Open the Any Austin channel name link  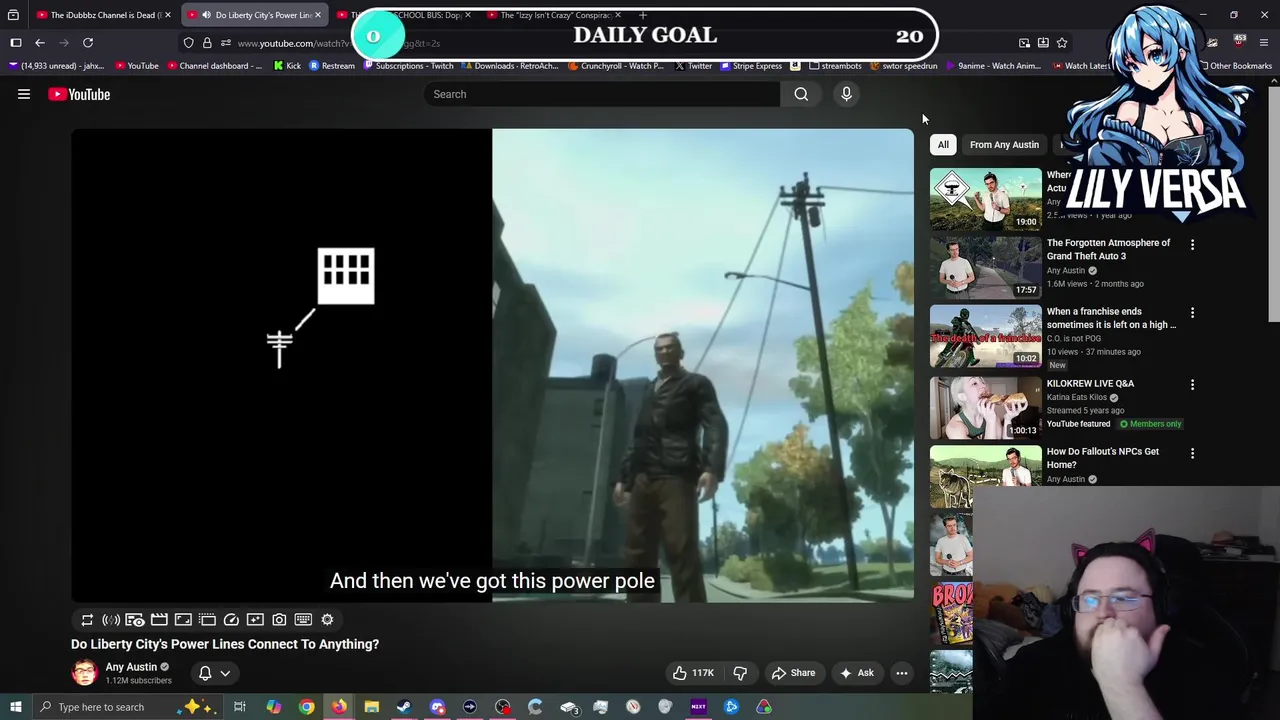[x=131, y=667]
